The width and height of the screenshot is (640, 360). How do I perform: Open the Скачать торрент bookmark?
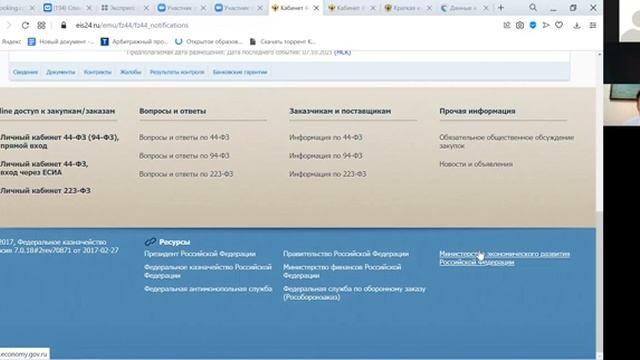[282, 42]
